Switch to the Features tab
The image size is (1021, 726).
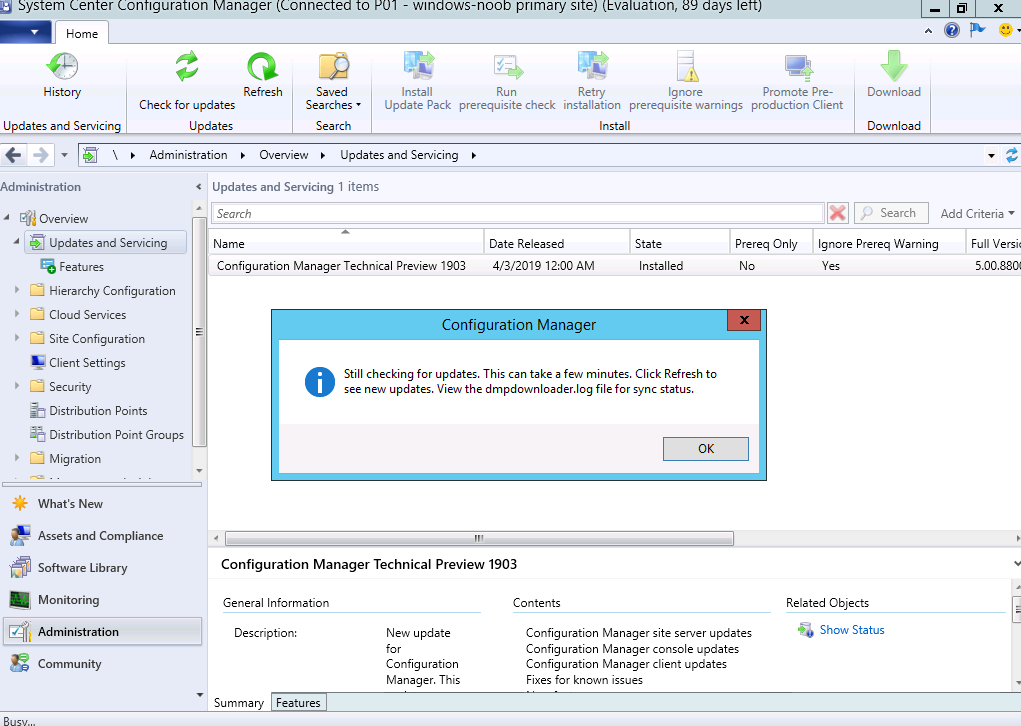point(298,703)
